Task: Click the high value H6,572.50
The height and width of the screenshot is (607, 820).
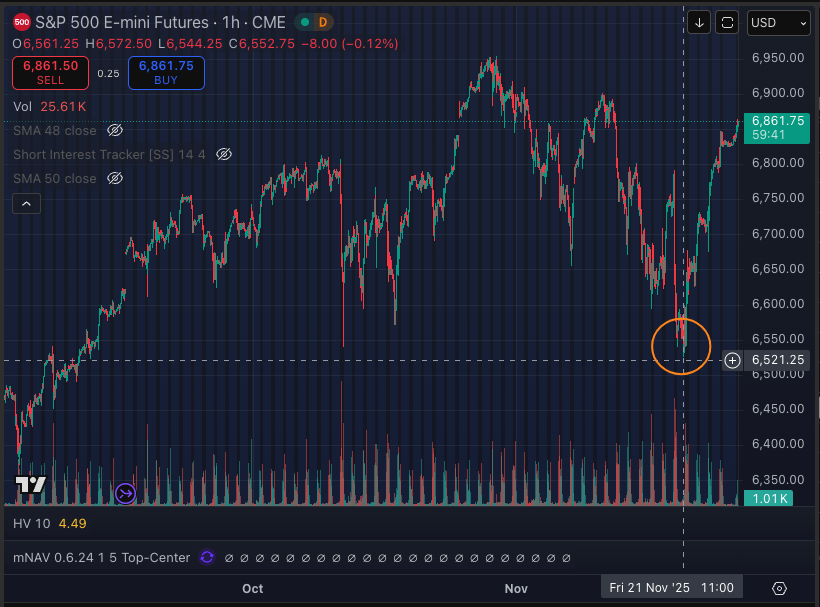Action: click(119, 43)
